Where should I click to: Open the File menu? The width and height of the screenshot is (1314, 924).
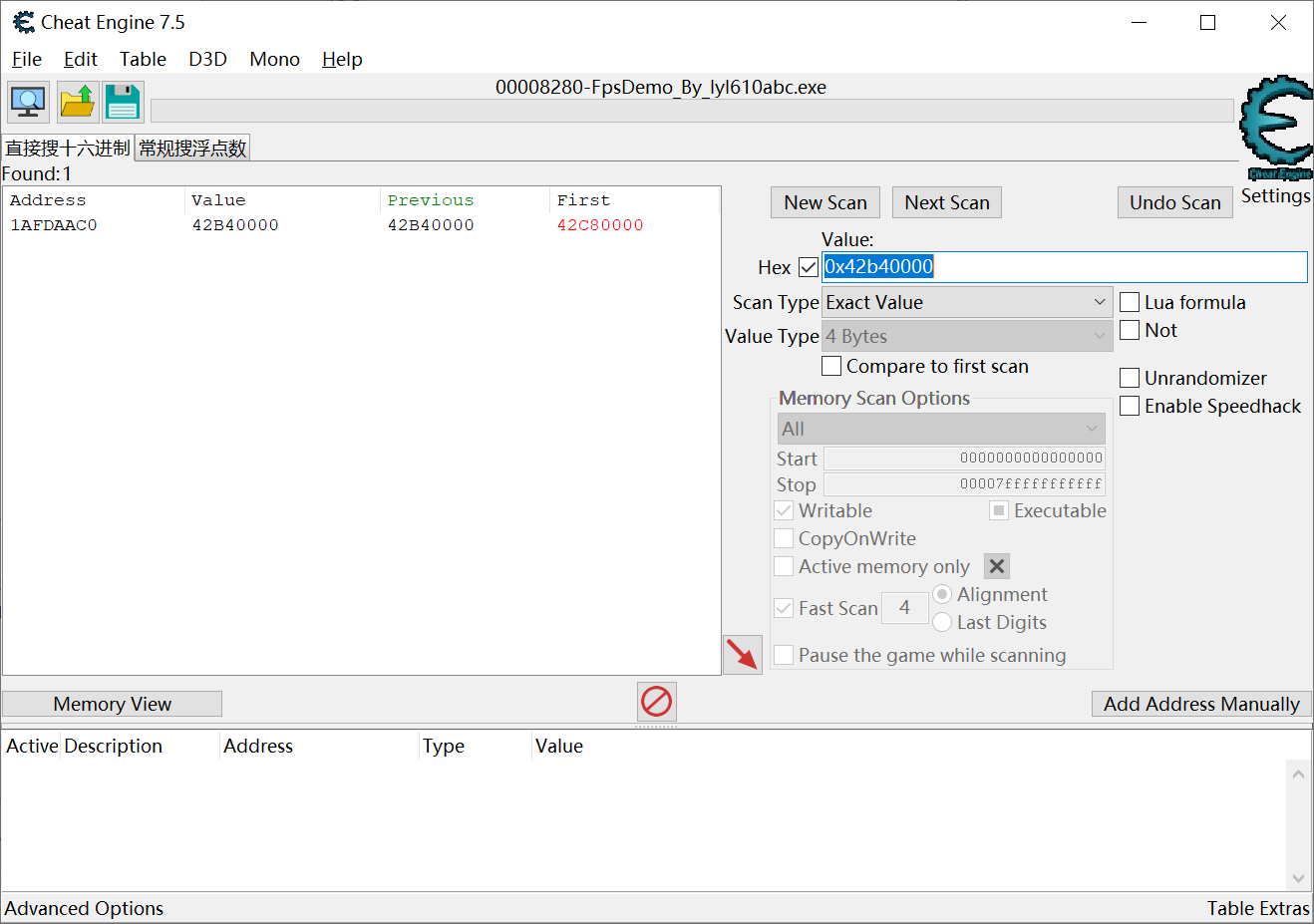pos(27,59)
